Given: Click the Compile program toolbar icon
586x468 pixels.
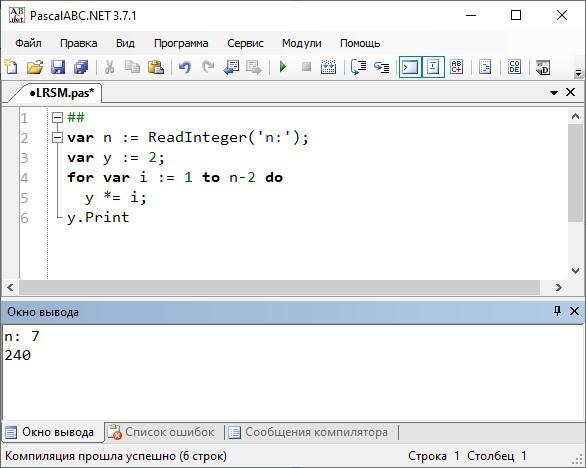Looking at the screenshot, I should [329, 67].
